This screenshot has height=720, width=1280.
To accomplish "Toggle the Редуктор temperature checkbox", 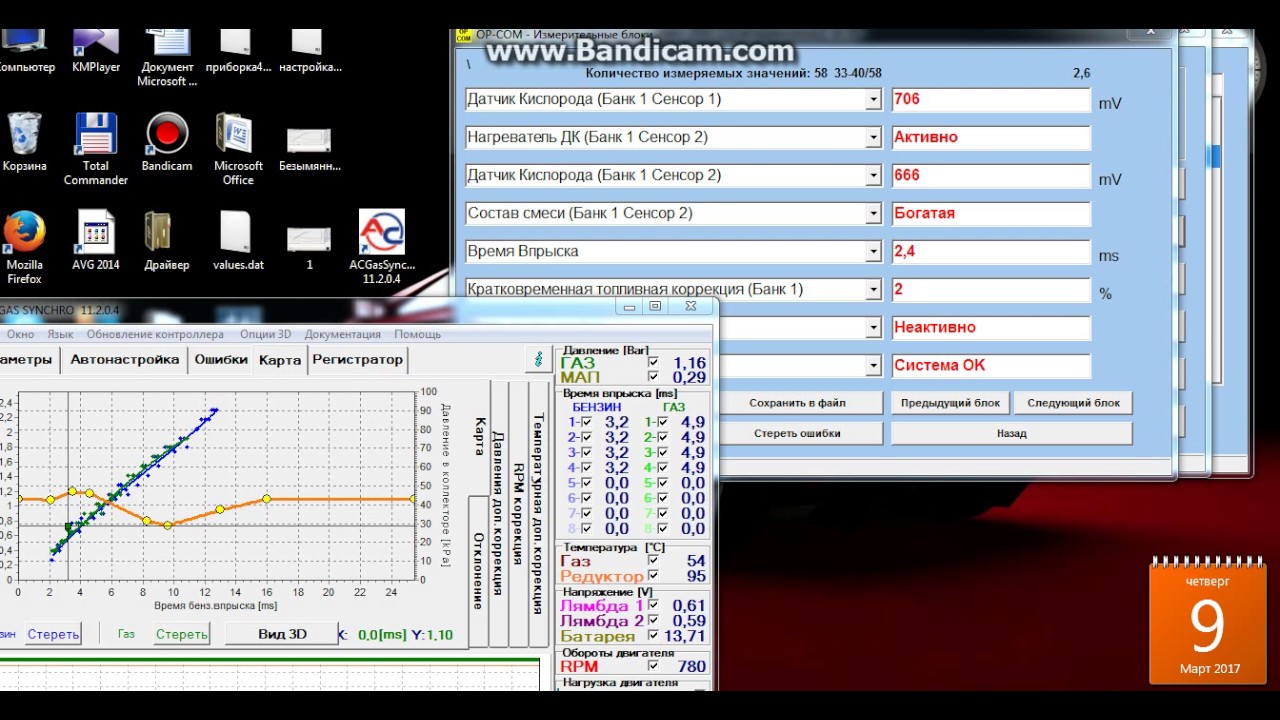I will [653, 576].
